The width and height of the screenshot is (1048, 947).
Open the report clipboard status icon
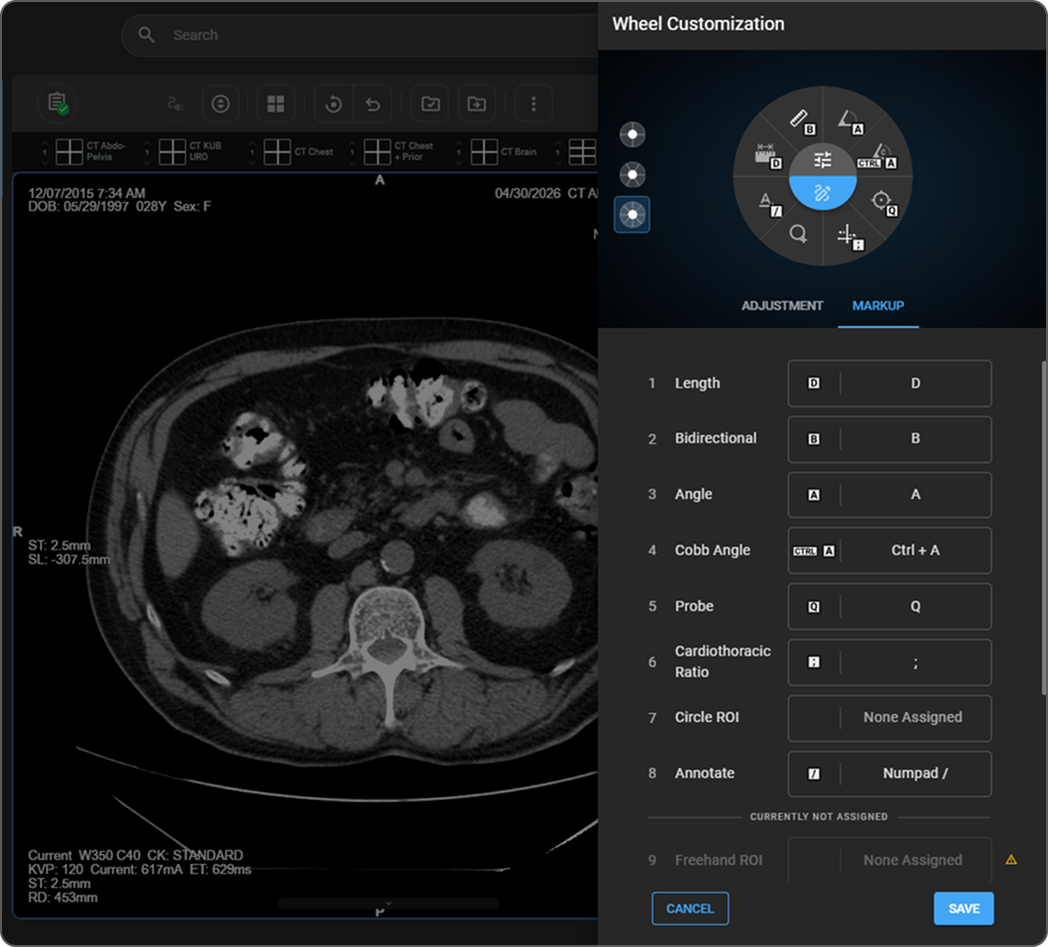(57, 104)
